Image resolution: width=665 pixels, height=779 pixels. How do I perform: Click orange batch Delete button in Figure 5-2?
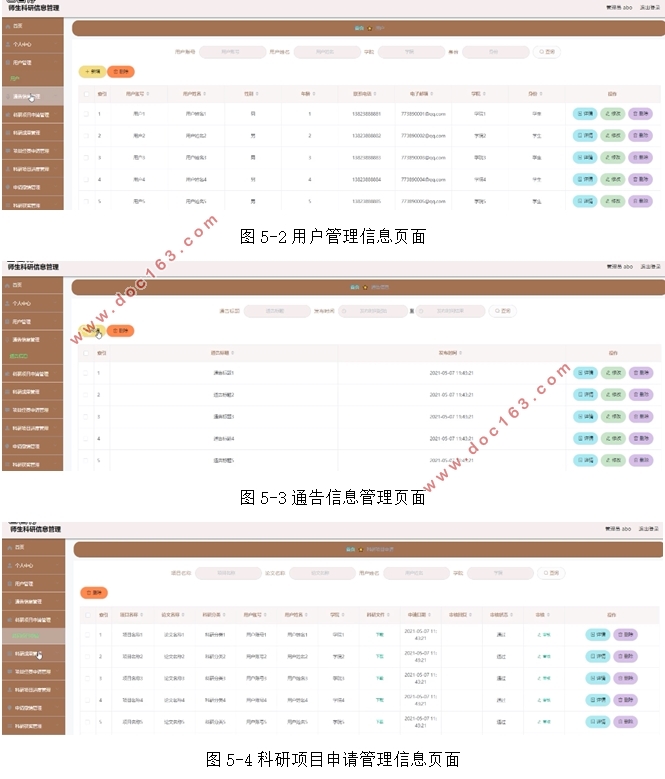tap(121, 72)
